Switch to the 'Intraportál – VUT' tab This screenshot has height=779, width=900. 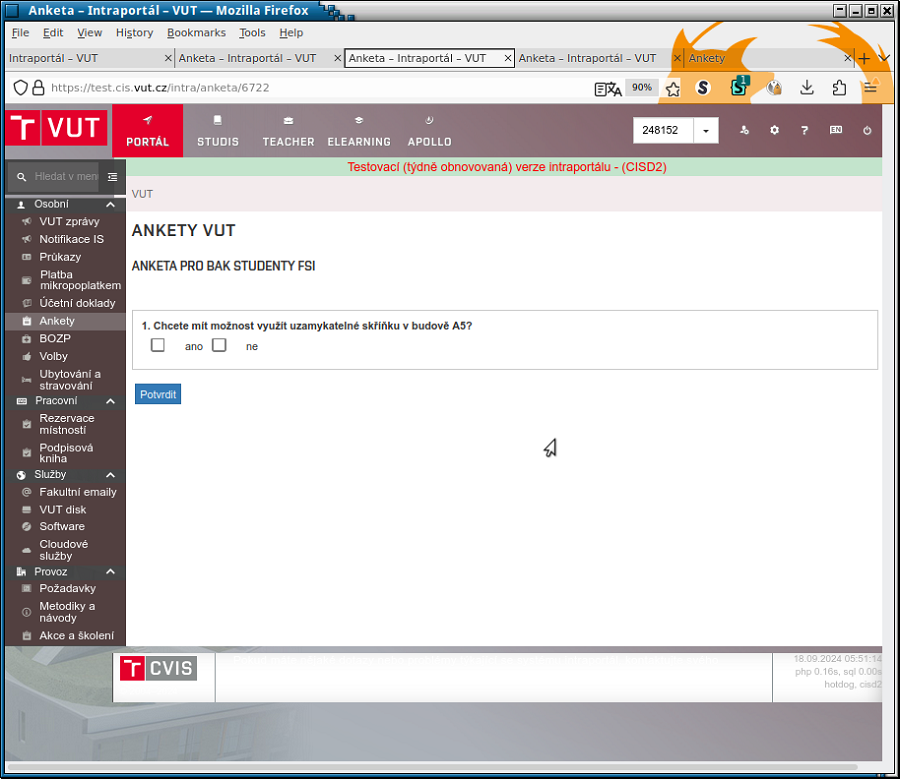(x=89, y=58)
